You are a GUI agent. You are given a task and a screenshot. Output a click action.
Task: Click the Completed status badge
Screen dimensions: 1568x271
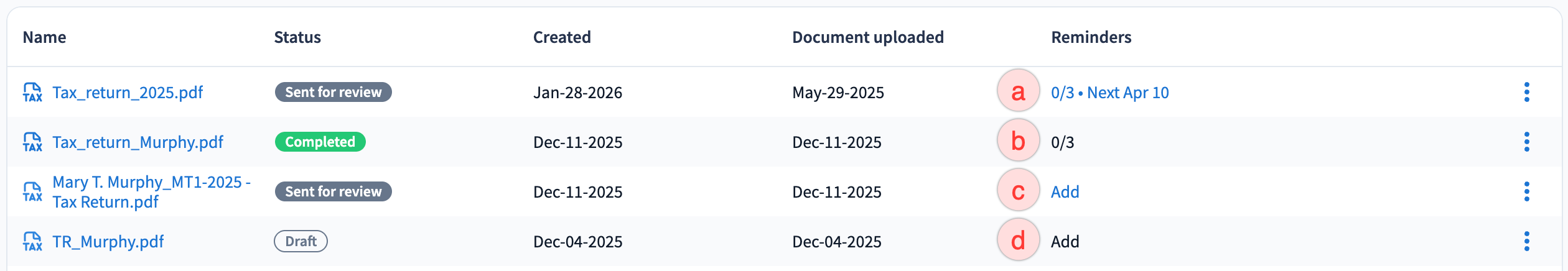click(x=320, y=142)
